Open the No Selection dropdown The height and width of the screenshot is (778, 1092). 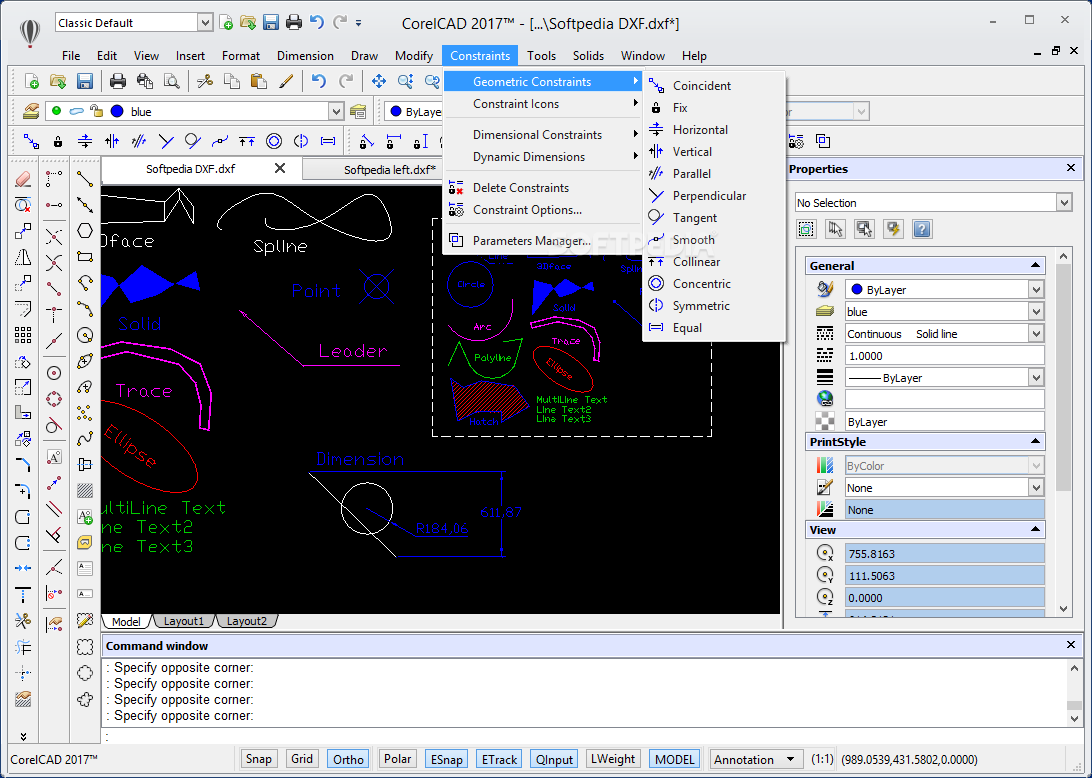click(1063, 203)
